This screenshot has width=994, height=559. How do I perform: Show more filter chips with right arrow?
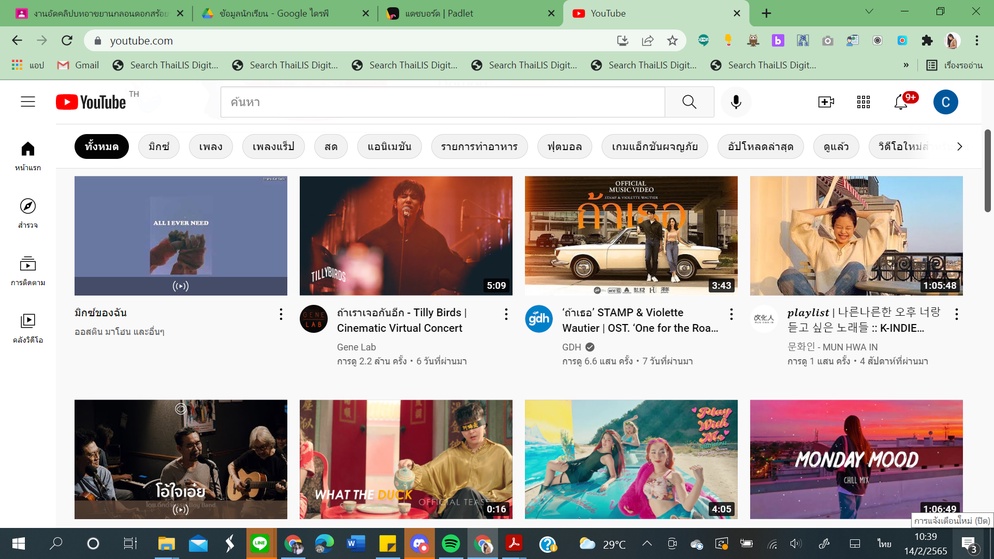point(959,146)
